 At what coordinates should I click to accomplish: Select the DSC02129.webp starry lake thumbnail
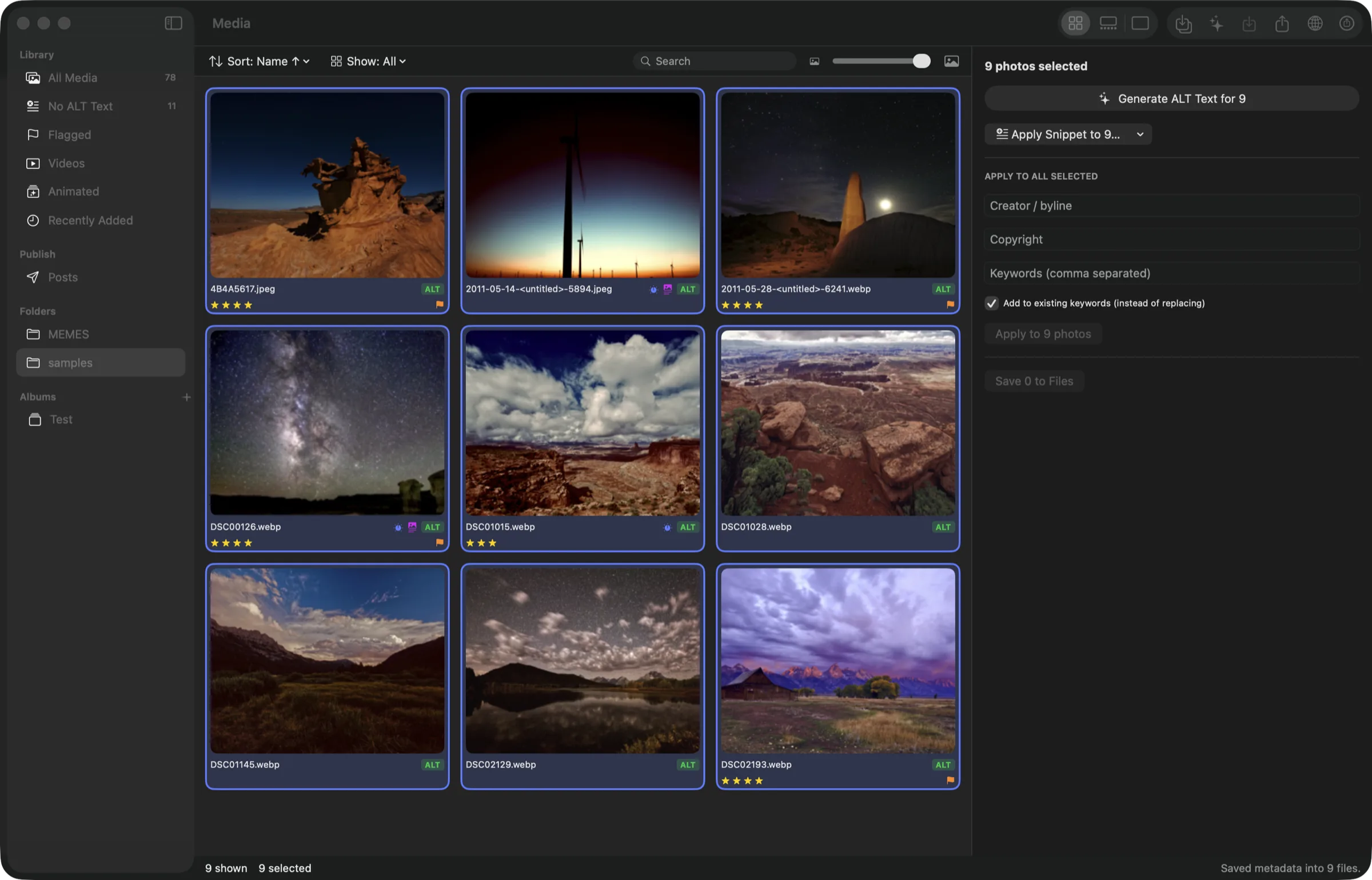coord(583,661)
